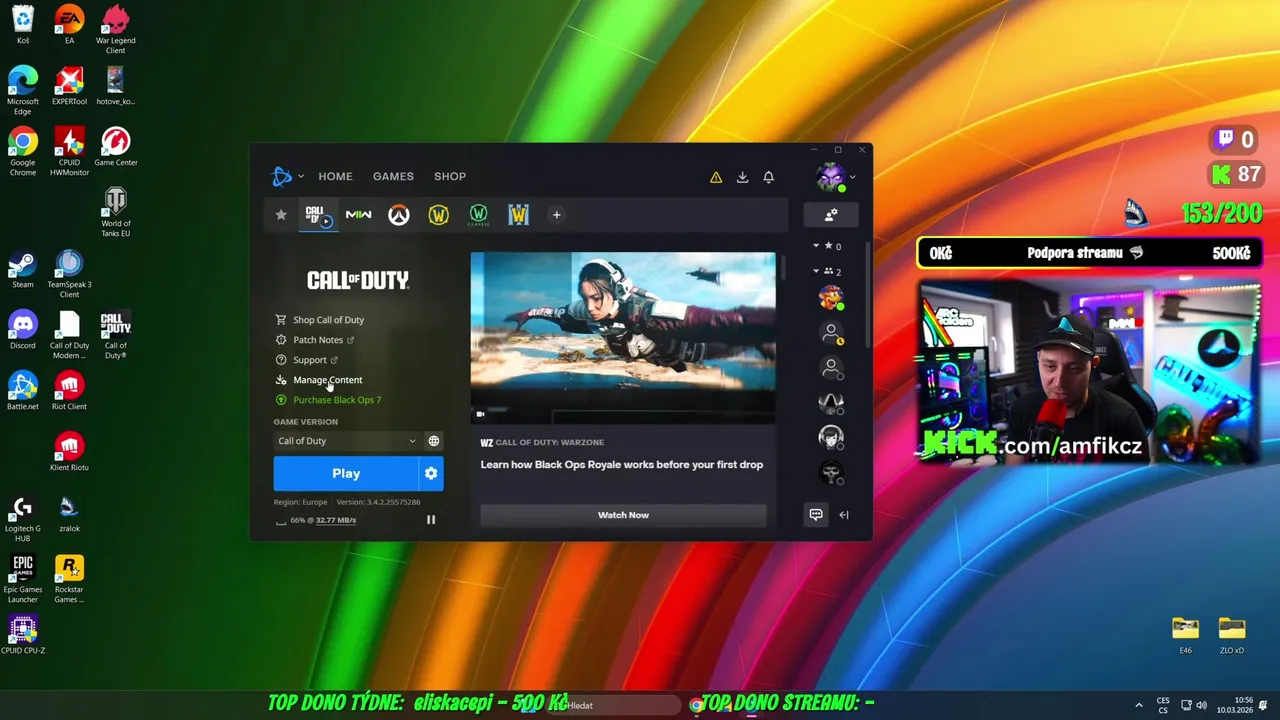The height and width of the screenshot is (720, 1280).
Task: Open the downloads icon in the header
Action: pyautogui.click(x=742, y=177)
